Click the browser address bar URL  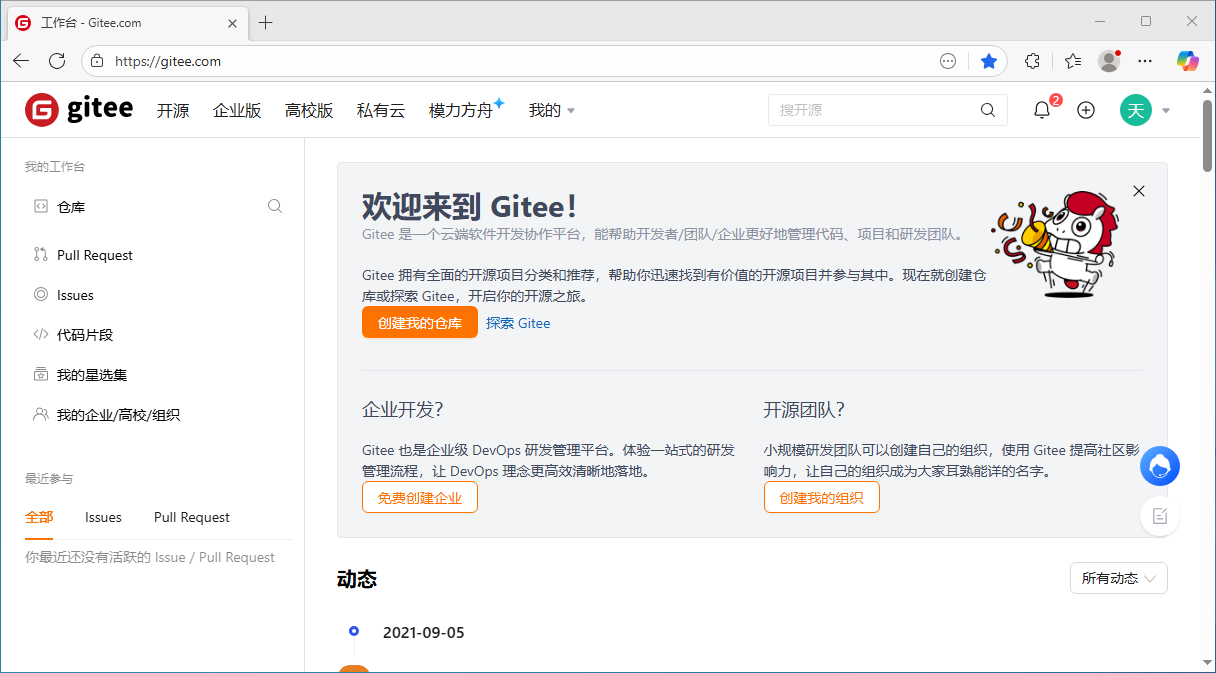[168, 61]
